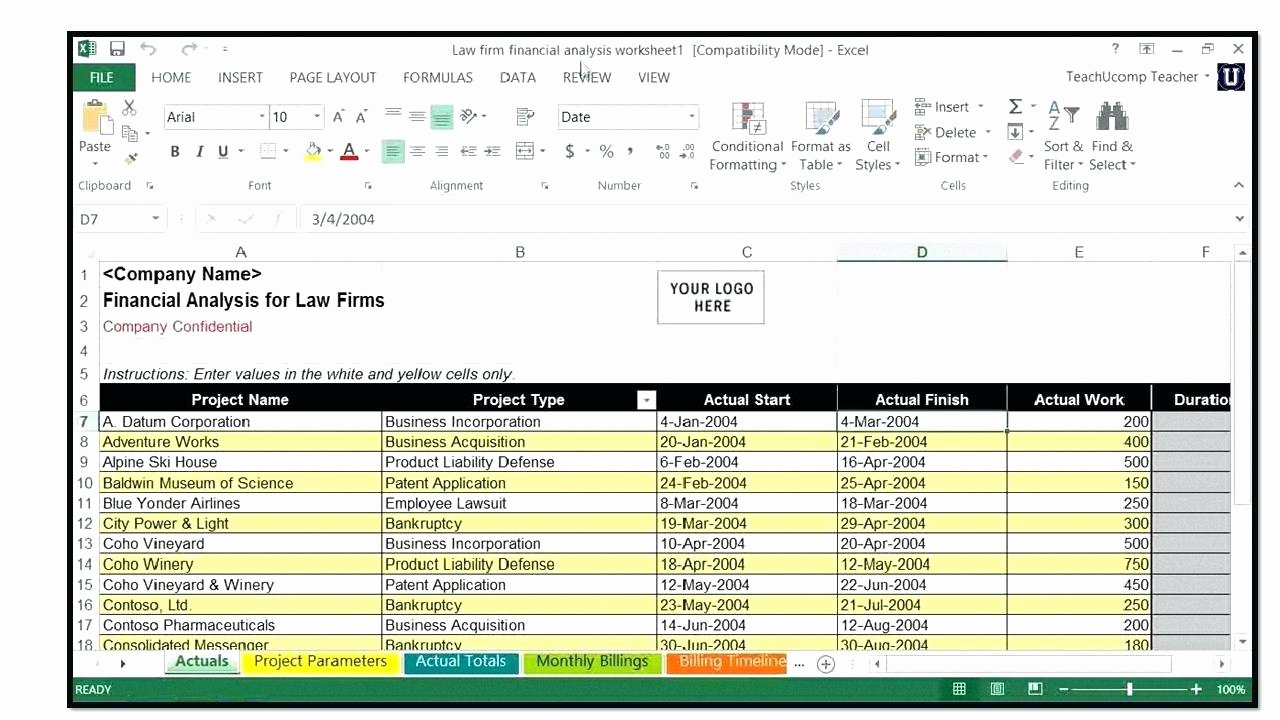Image resolution: width=1280 pixels, height=720 pixels.
Task: Open Project Type column filter dropdown
Action: tap(646, 400)
